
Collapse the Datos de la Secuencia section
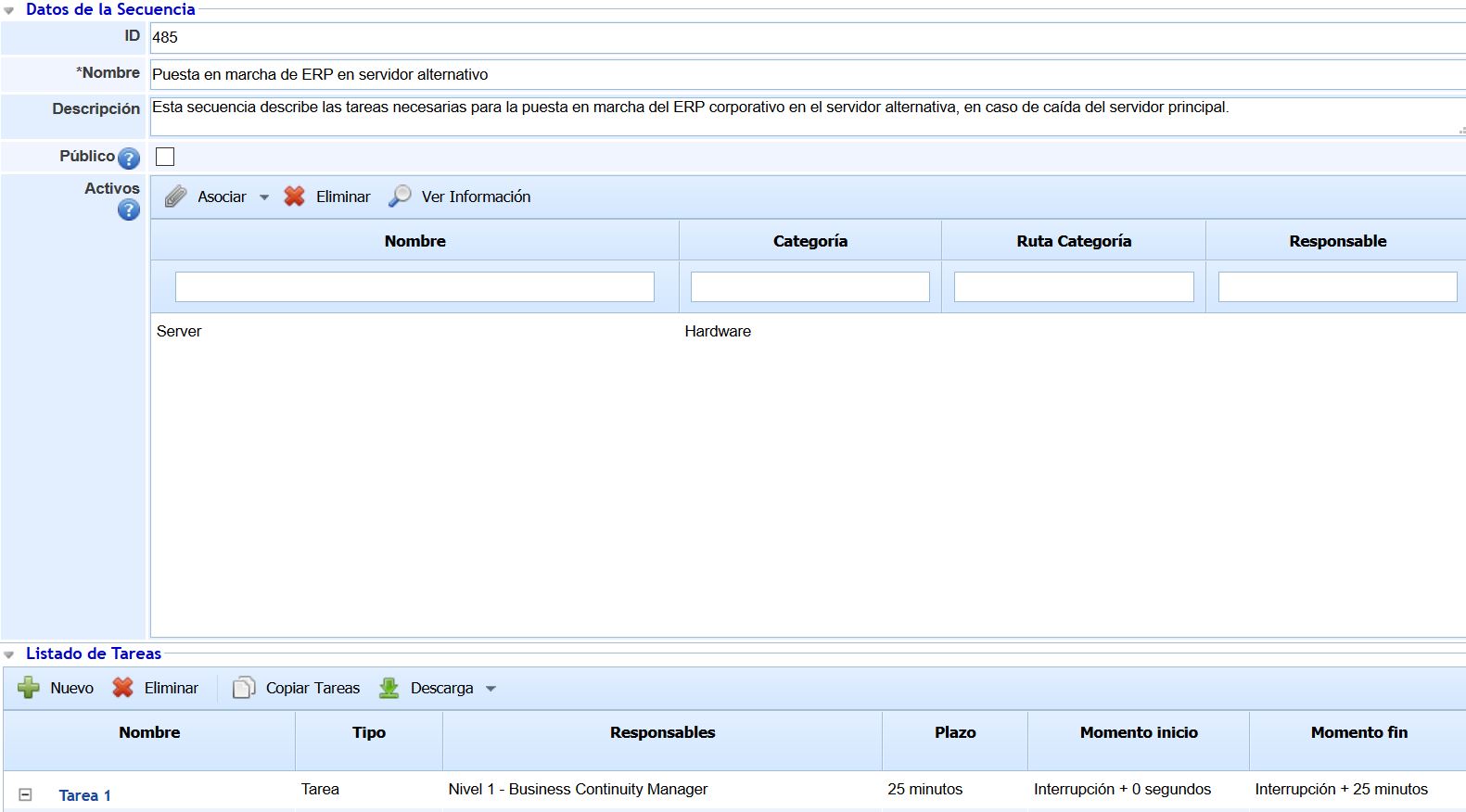9,11
